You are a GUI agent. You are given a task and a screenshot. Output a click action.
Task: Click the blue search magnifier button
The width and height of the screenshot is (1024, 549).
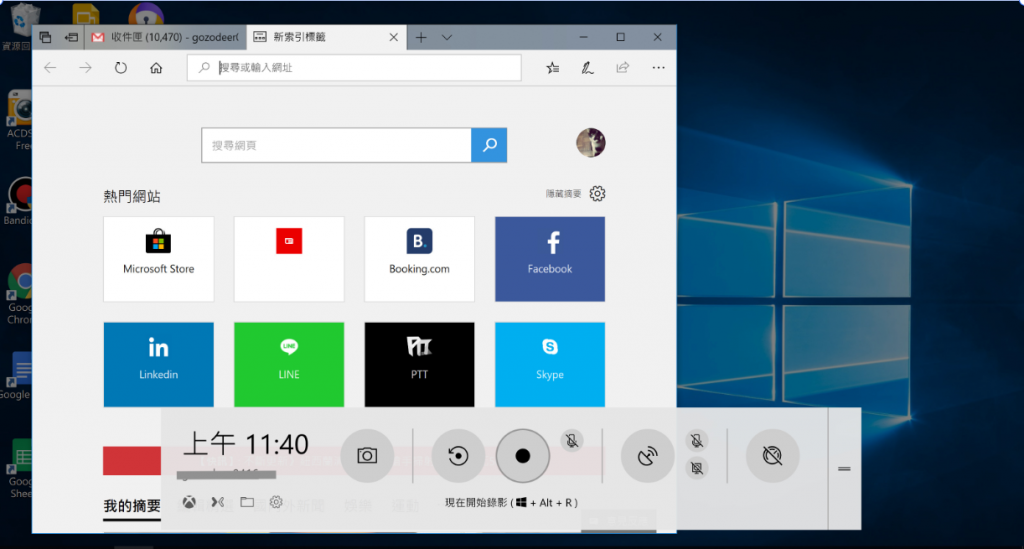click(489, 145)
